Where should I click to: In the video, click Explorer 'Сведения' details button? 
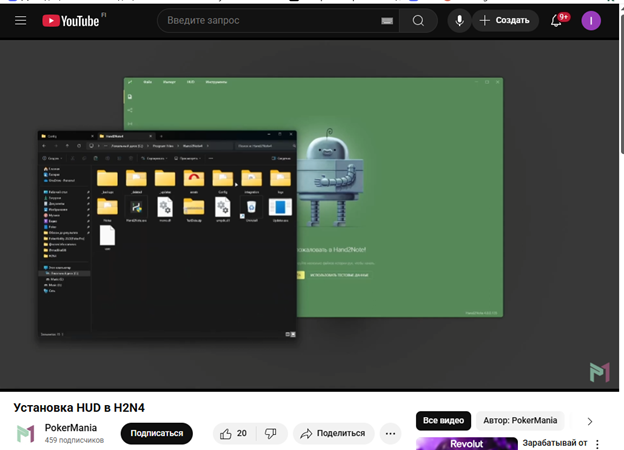281,158
